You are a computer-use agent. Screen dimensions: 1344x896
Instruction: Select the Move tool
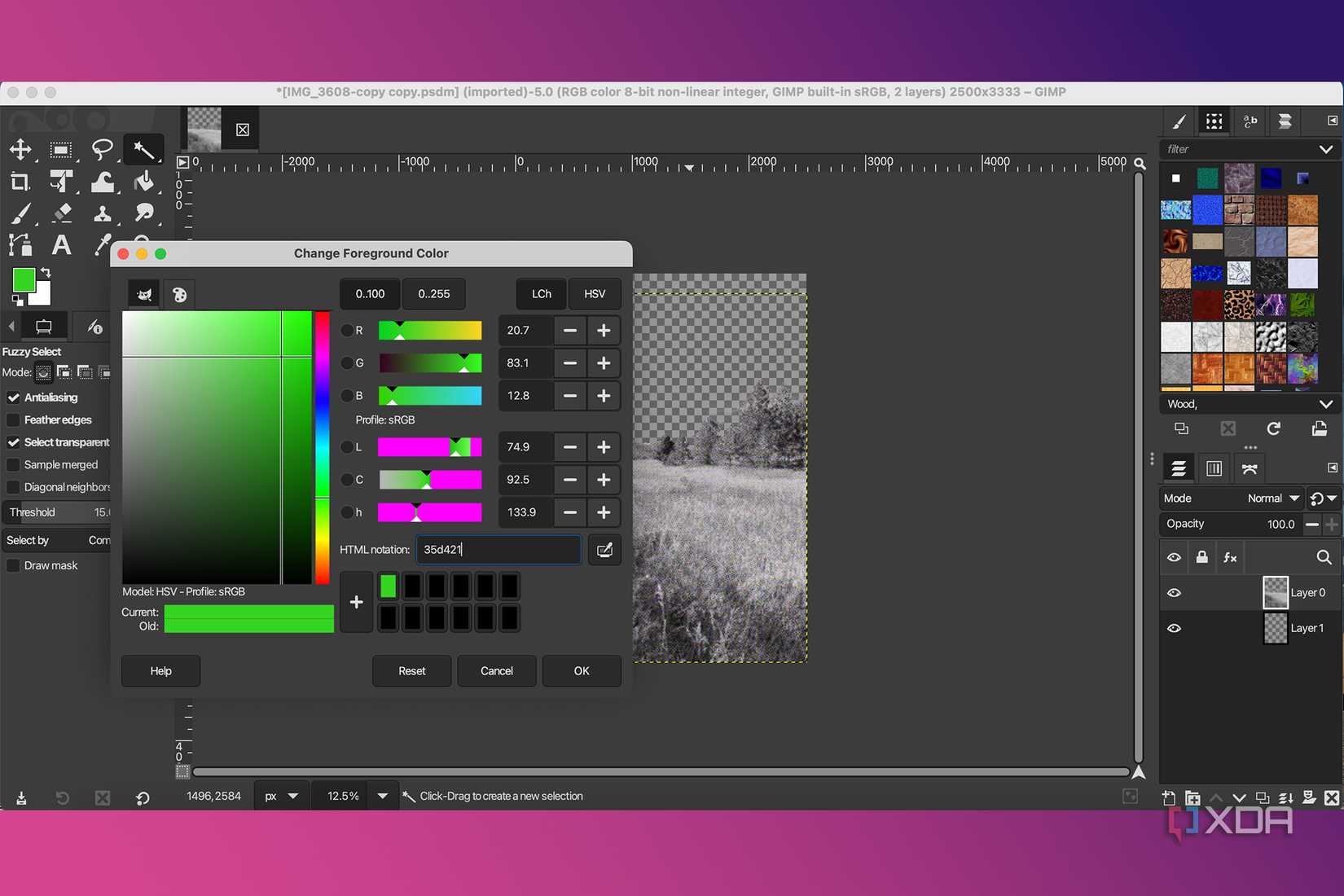pyautogui.click(x=20, y=150)
